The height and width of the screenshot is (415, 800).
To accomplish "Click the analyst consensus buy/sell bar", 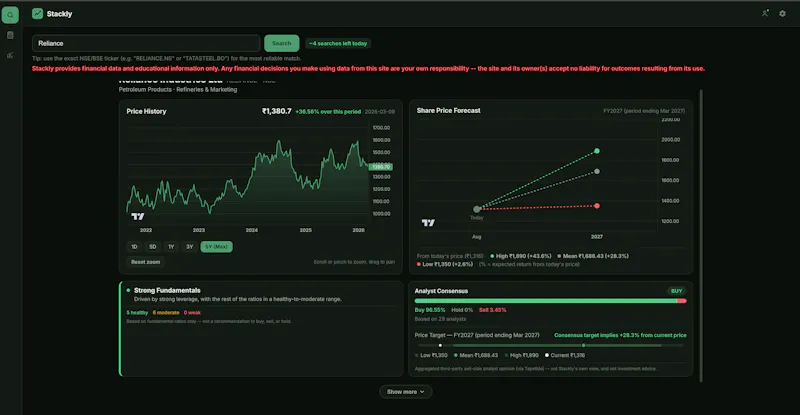I will [x=551, y=301].
